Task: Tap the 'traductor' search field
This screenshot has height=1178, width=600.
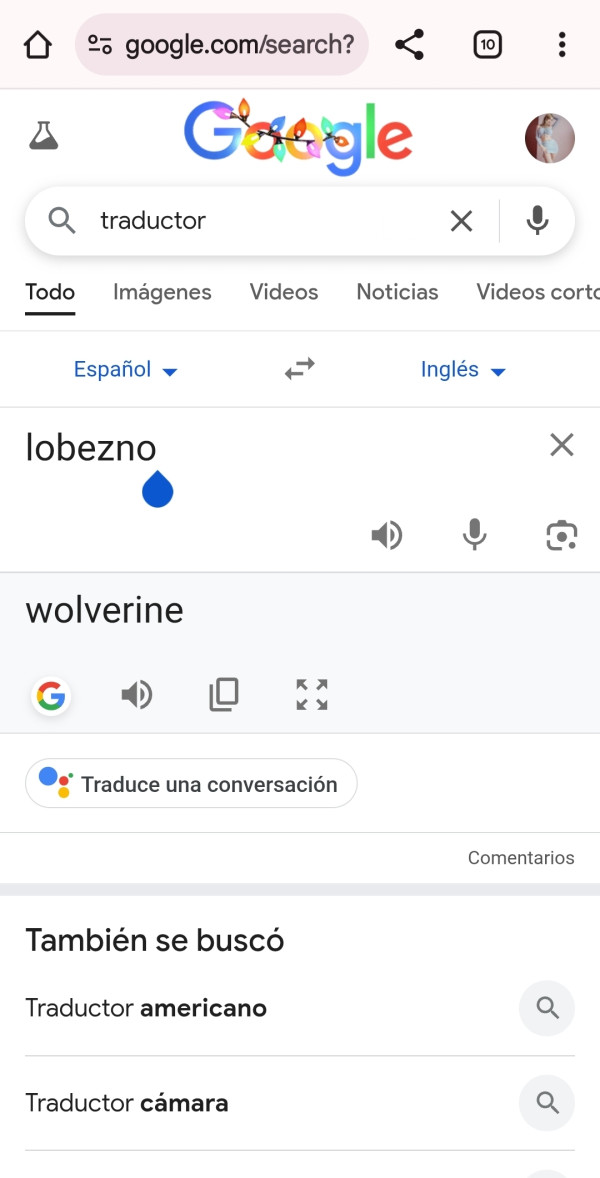Action: (x=260, y=221)
